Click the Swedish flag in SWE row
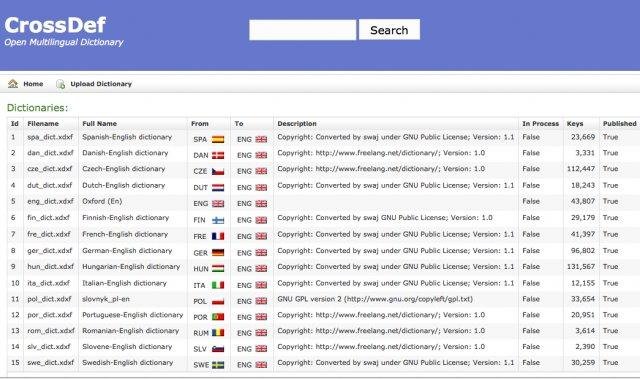 click(x=218, y=365)
